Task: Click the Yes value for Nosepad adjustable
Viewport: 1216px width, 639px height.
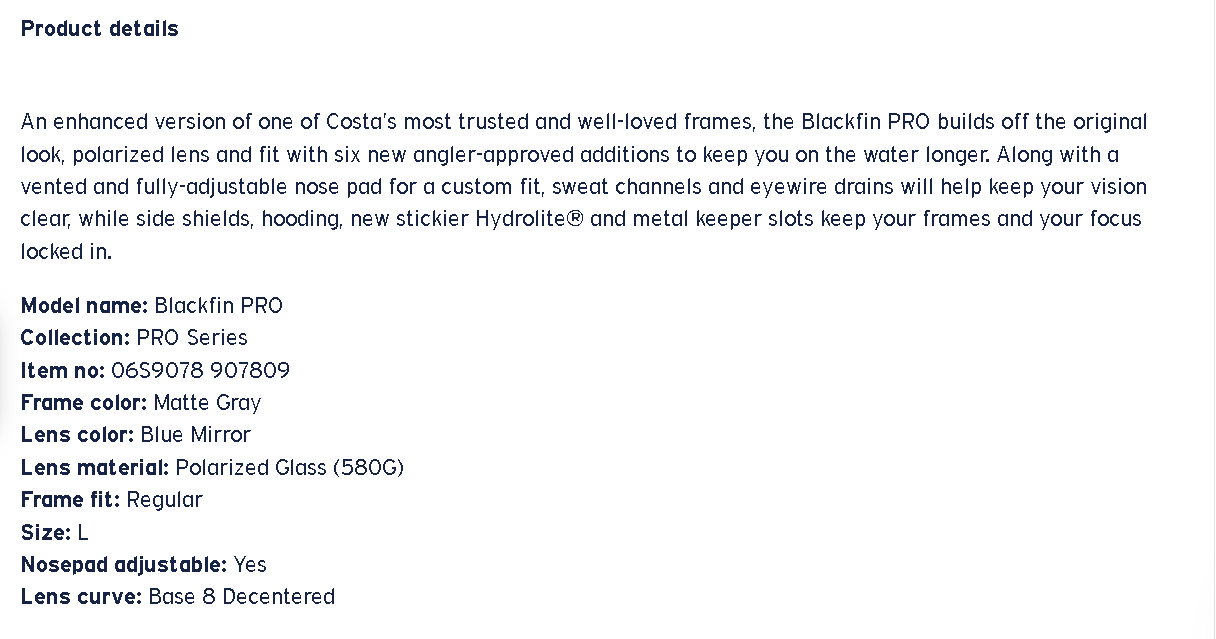Action: 250,565
